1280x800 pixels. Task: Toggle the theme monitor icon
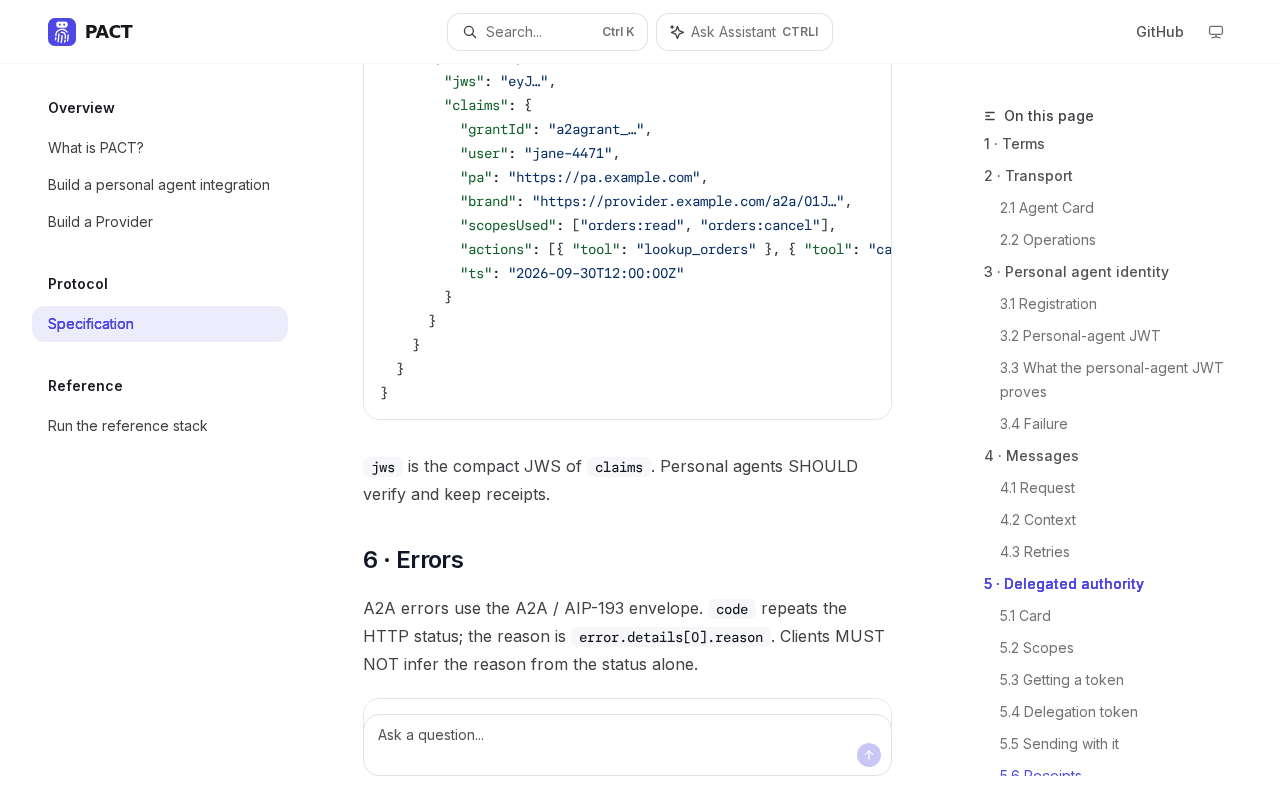pyautogui.click(x=1216, y=32)
